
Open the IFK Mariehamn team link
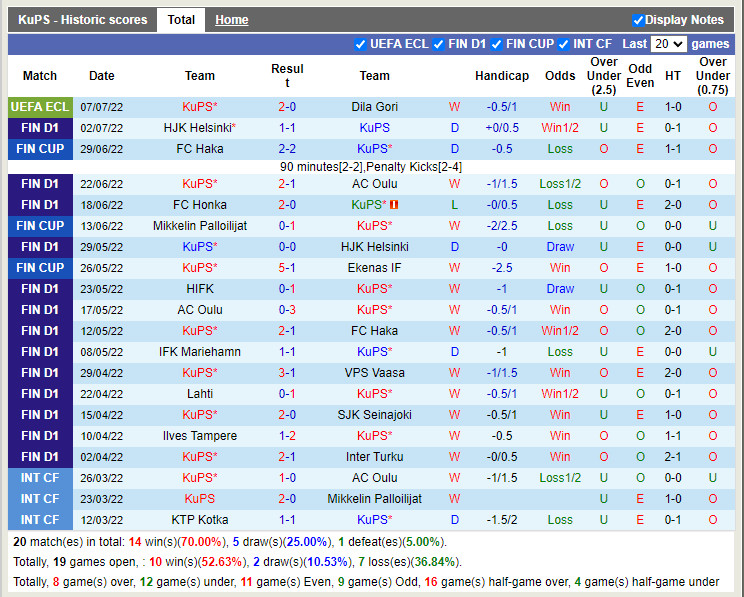[200, 352]
